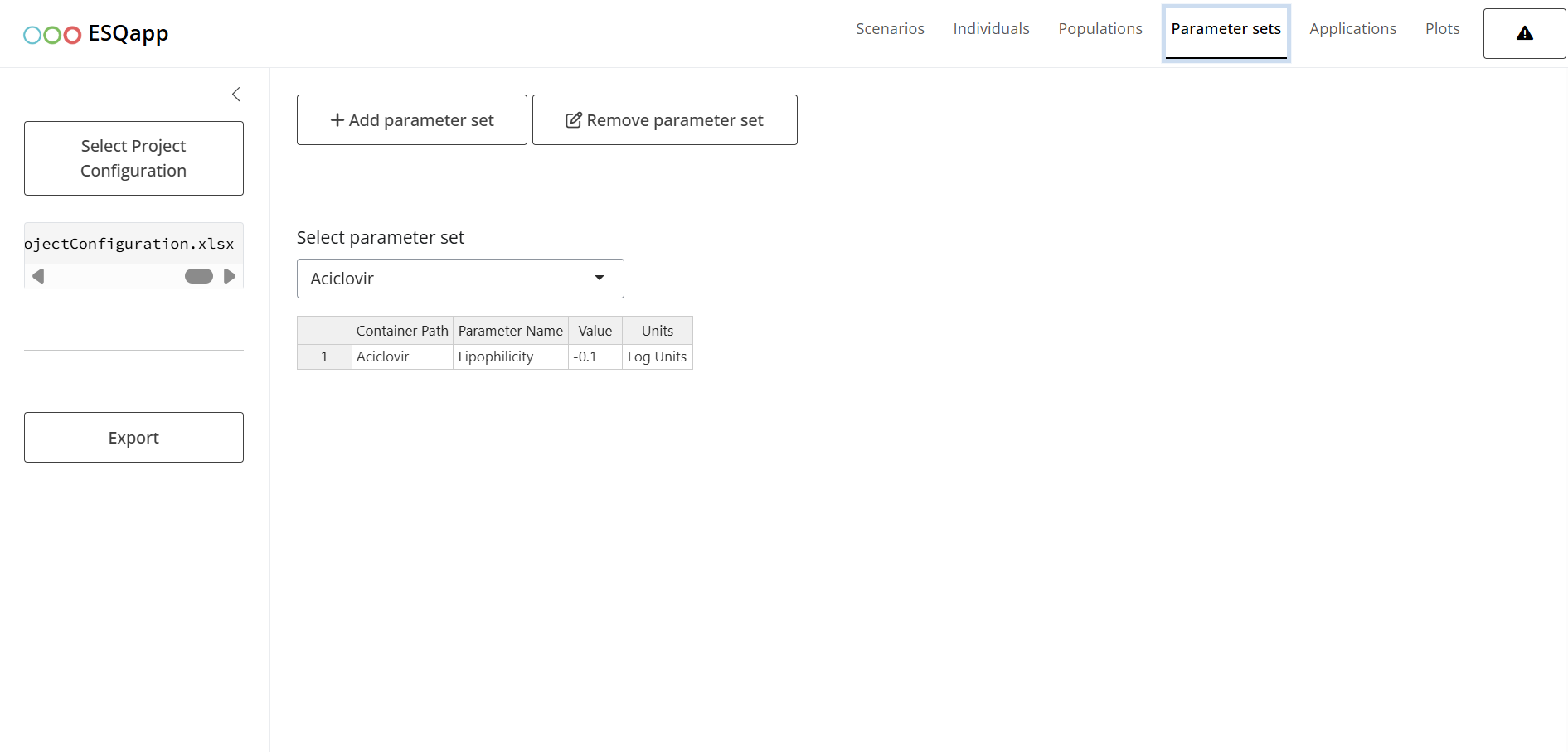Open the Aciclovir parameter set dropdown
The width and height of the screenshot is (1568, 752).
click(x=459, y=279)
